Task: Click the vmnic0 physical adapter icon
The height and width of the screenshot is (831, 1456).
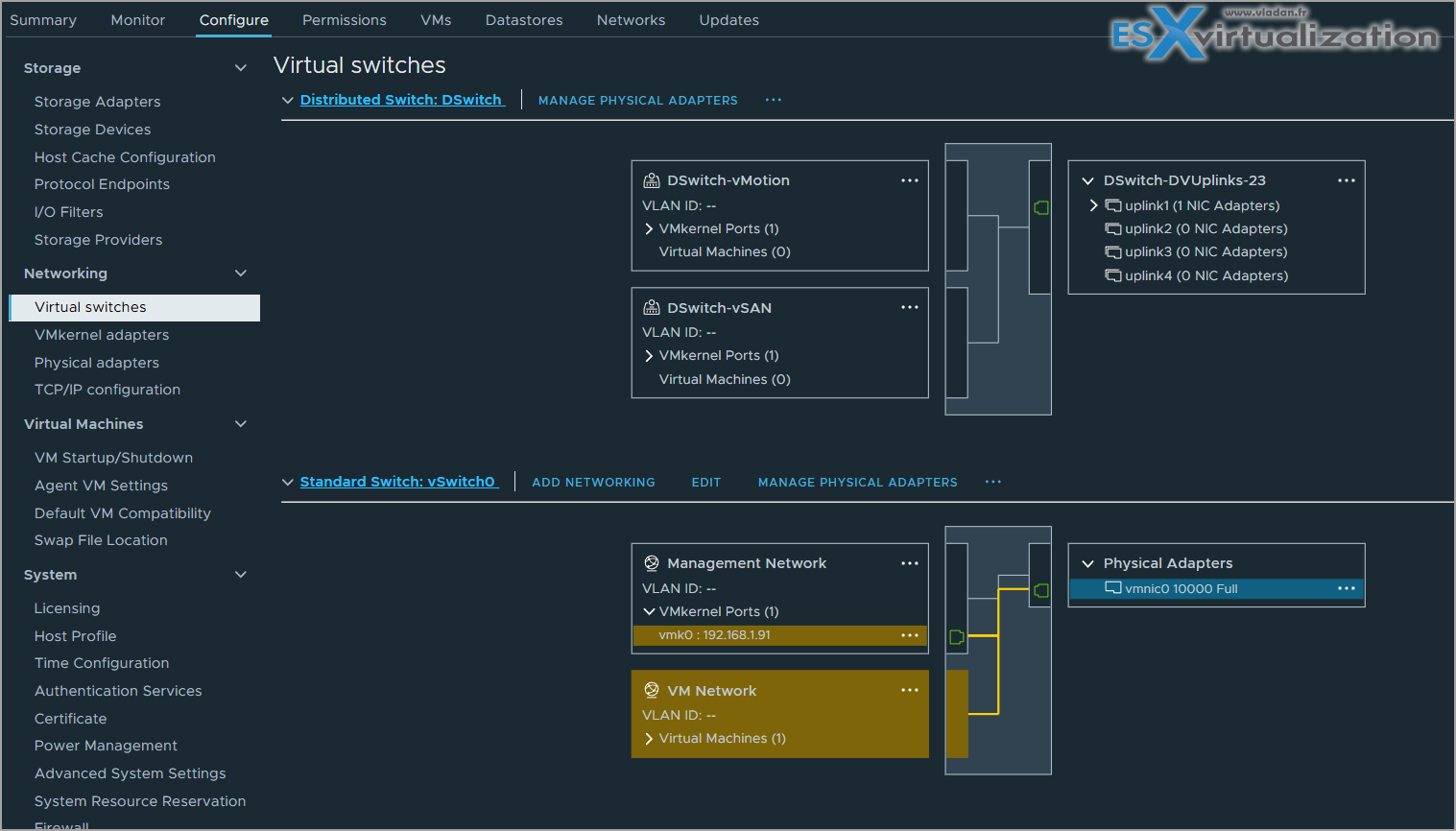Action: point(1113,588)
